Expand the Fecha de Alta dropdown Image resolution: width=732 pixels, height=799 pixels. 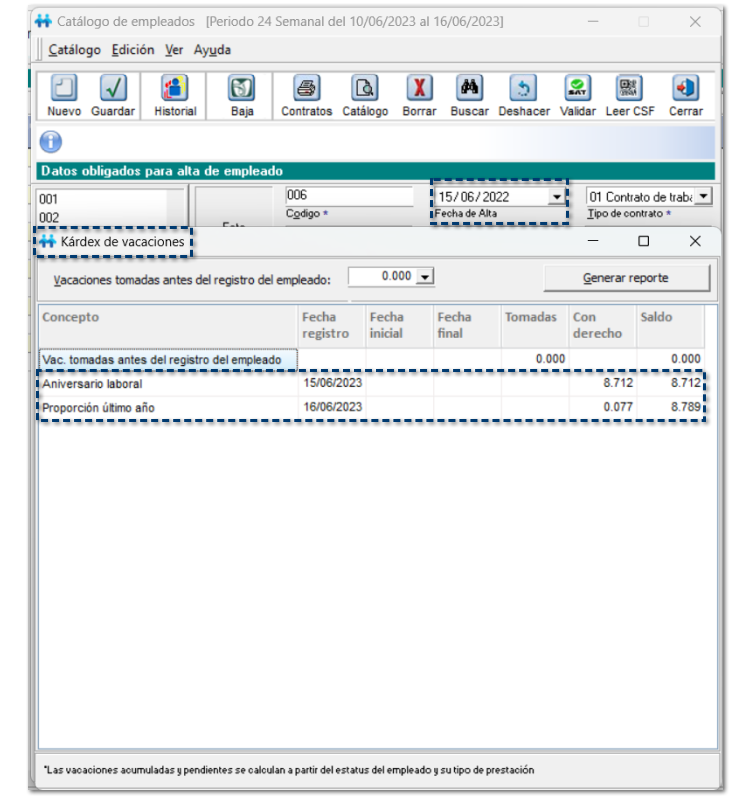556,197
